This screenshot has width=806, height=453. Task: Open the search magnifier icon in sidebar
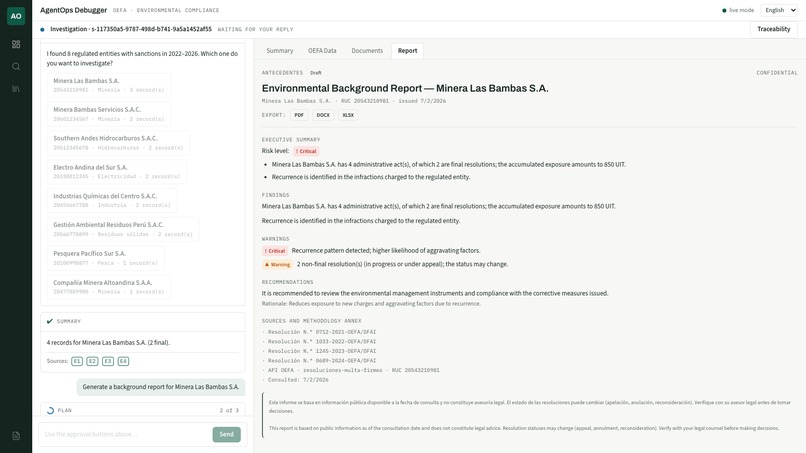[x=16, y=66]
